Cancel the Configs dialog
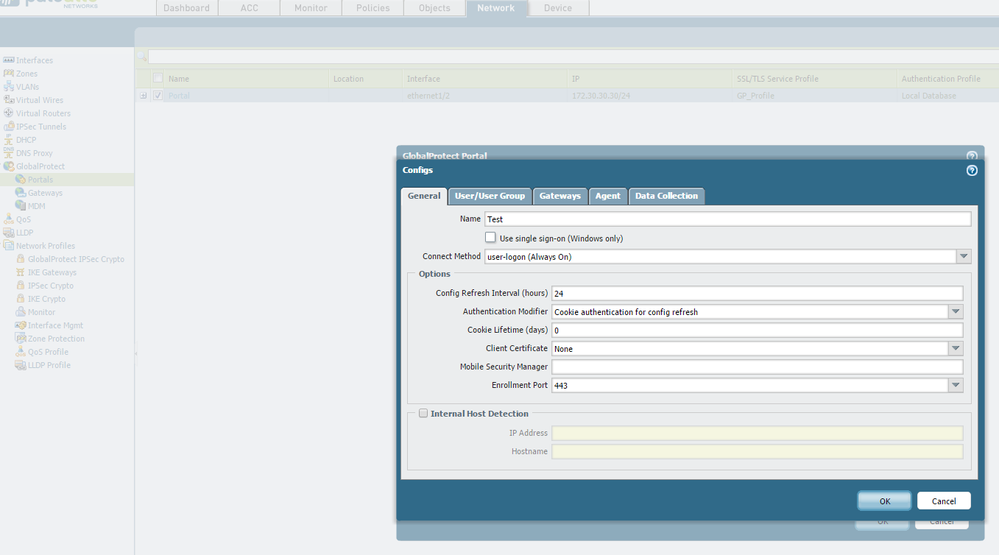This screenshot has width=999, height=555. click(x=943, y=501)
